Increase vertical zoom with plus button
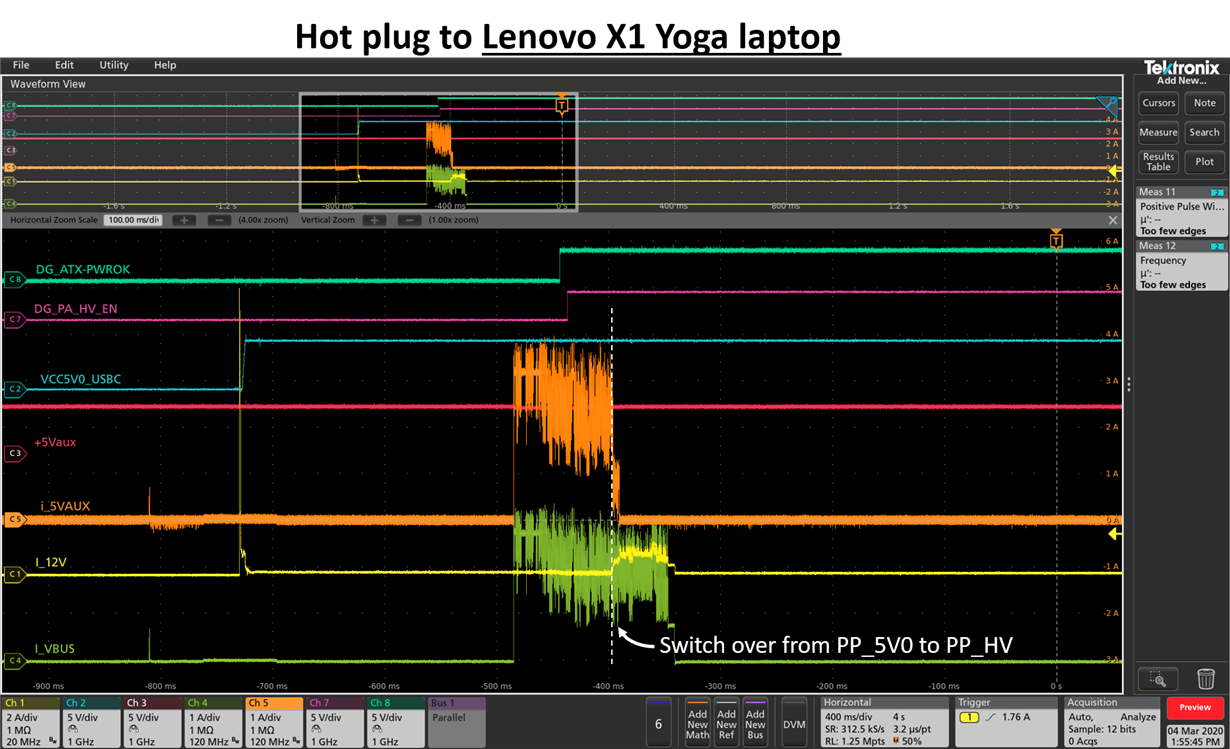Screen dimensions: 1230x749 point(374,220)
